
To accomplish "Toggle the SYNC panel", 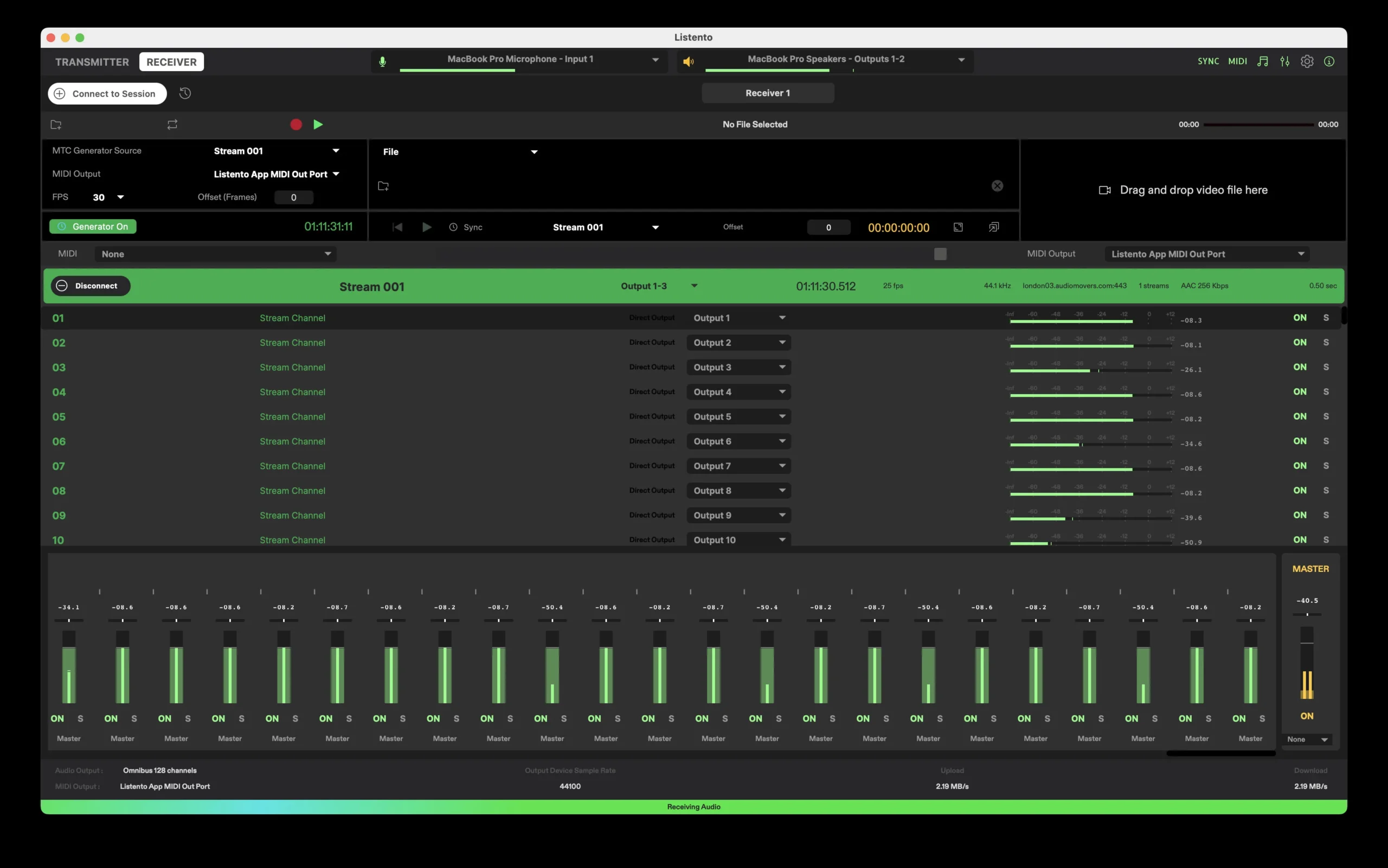I will [x=1209, y=61].
